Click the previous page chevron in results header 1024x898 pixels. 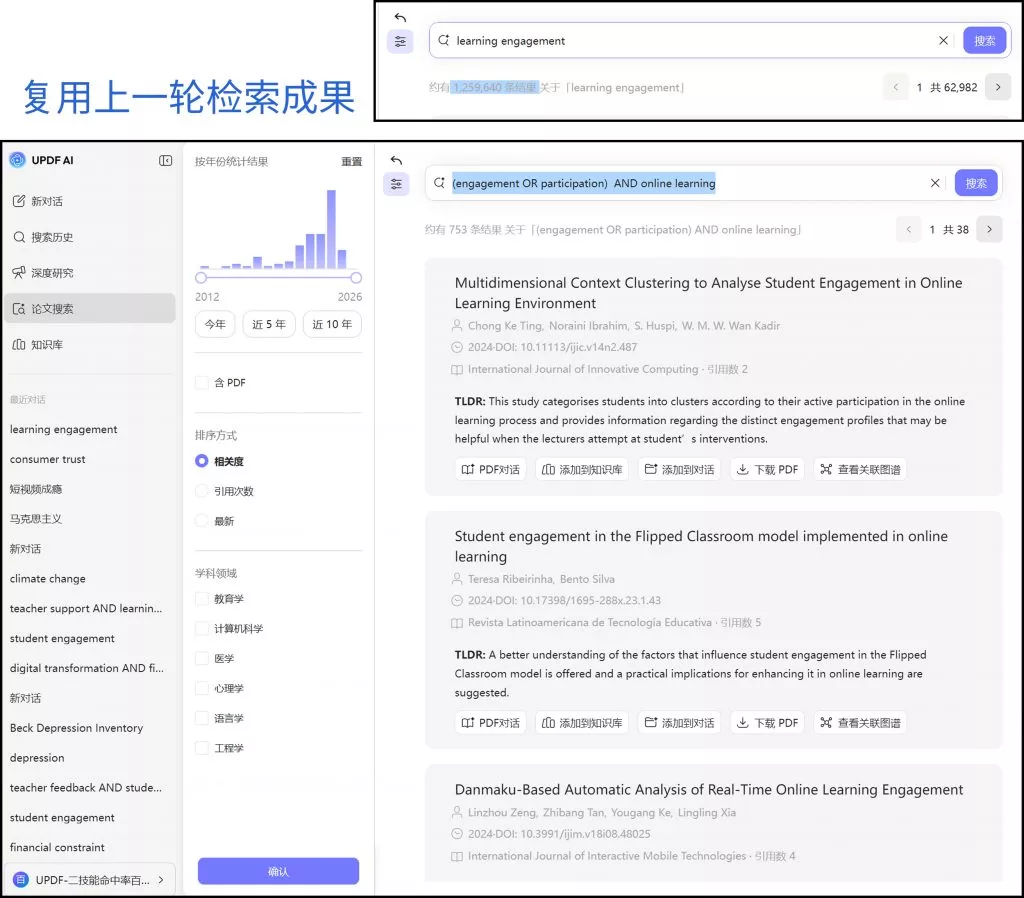pyautogui.click(x=908, y=229)
